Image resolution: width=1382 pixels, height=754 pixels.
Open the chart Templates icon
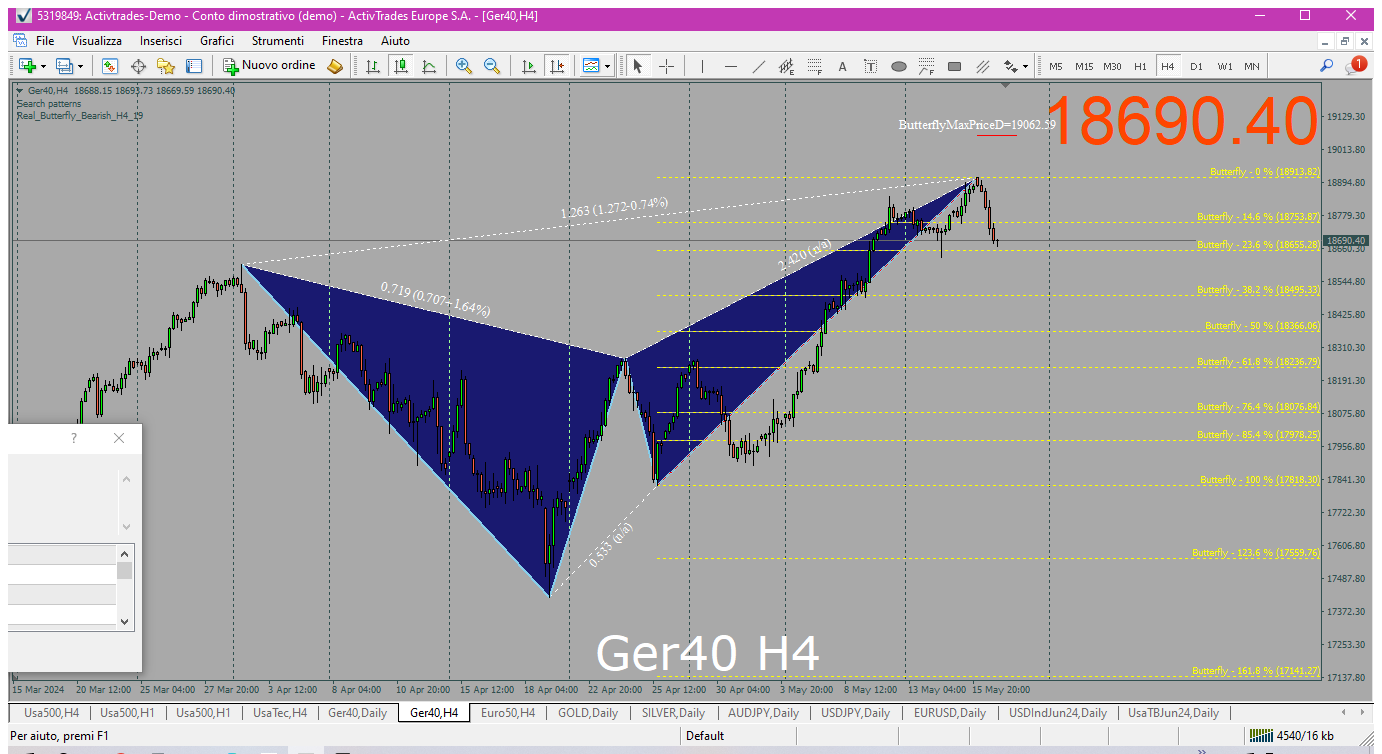pyautogui.click(x=591, y=66)
